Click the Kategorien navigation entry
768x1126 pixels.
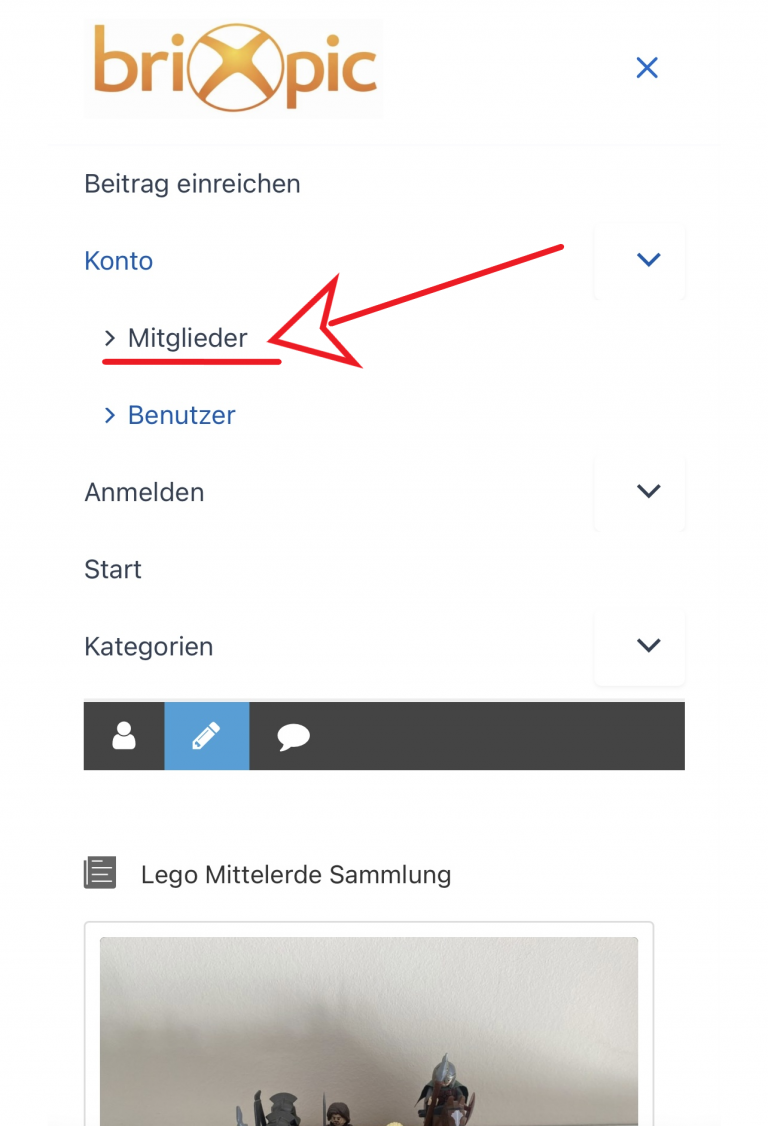(148, 647)
